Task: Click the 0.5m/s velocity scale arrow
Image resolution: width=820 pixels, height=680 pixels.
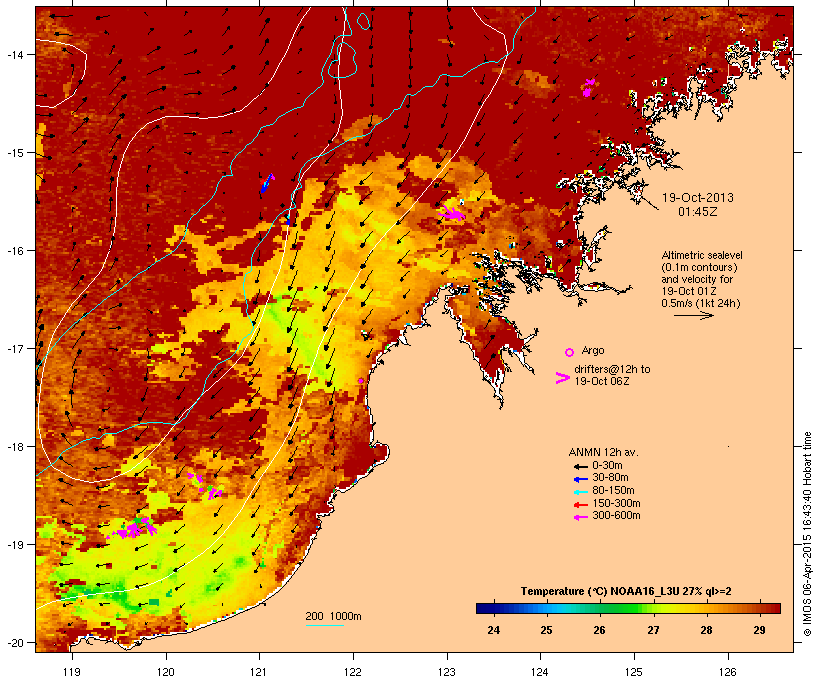Action: click(694, 315)
